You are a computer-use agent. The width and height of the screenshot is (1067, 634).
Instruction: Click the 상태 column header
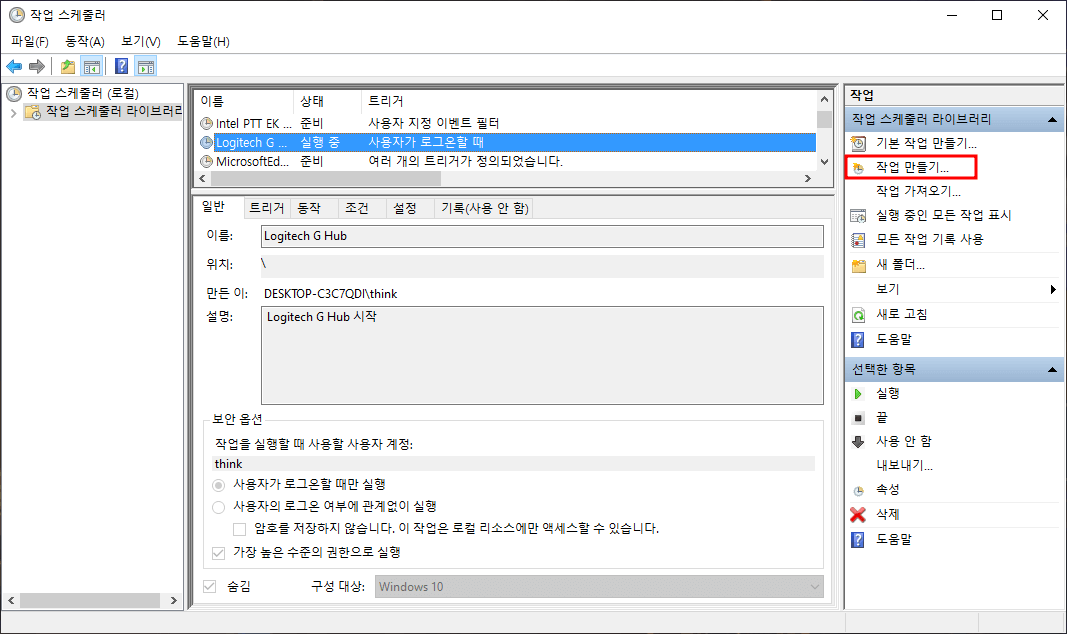327,101
